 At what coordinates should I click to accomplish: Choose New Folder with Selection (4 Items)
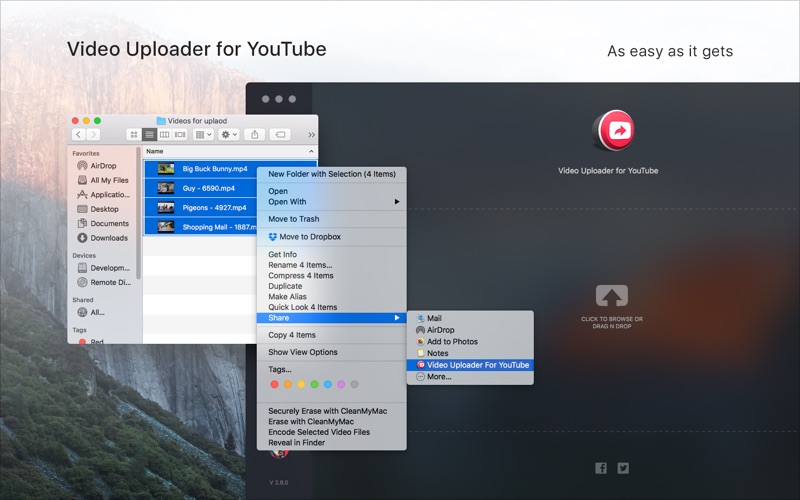(332, 174)
